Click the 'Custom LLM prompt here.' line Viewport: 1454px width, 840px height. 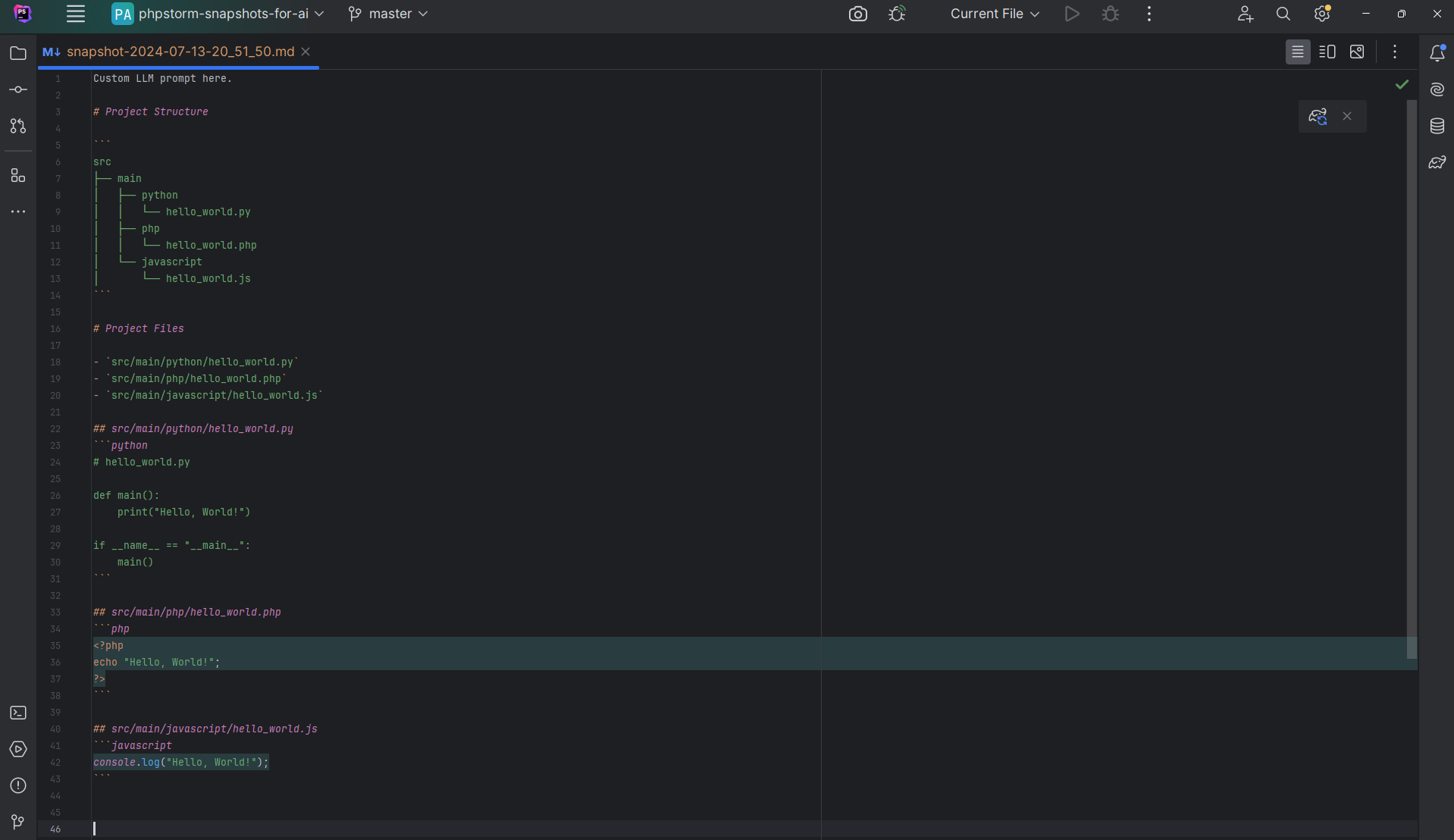pyautogui.click(x=162, y=78)
